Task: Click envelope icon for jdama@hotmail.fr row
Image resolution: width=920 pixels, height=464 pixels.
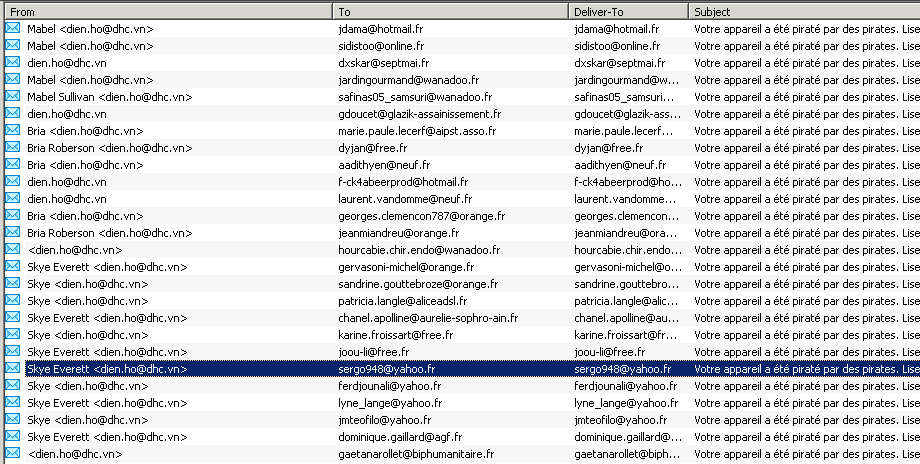Action: pyautogui.click(x=12, y=28)
